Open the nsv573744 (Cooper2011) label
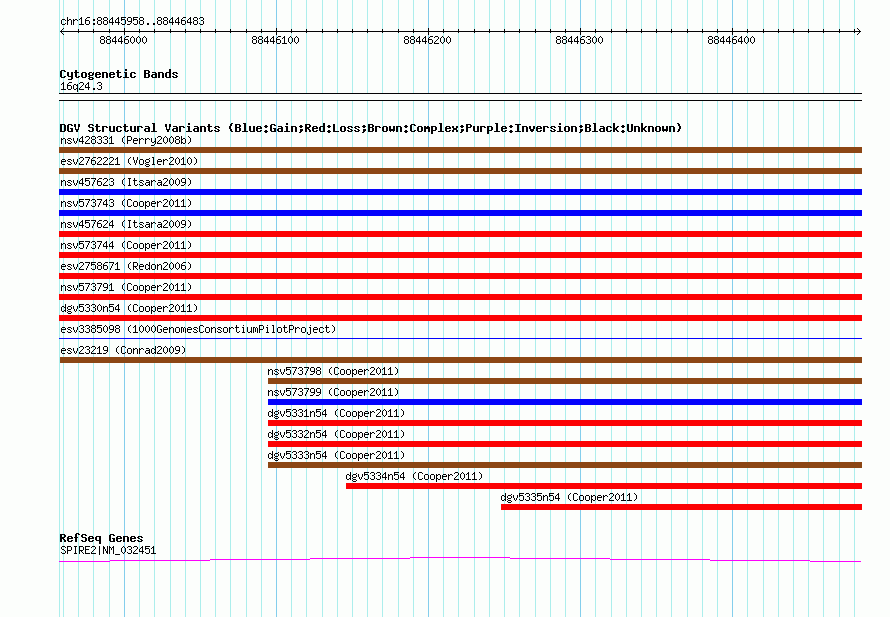The height and width of the screenshot is (617, 890). (x=126, y=245)
